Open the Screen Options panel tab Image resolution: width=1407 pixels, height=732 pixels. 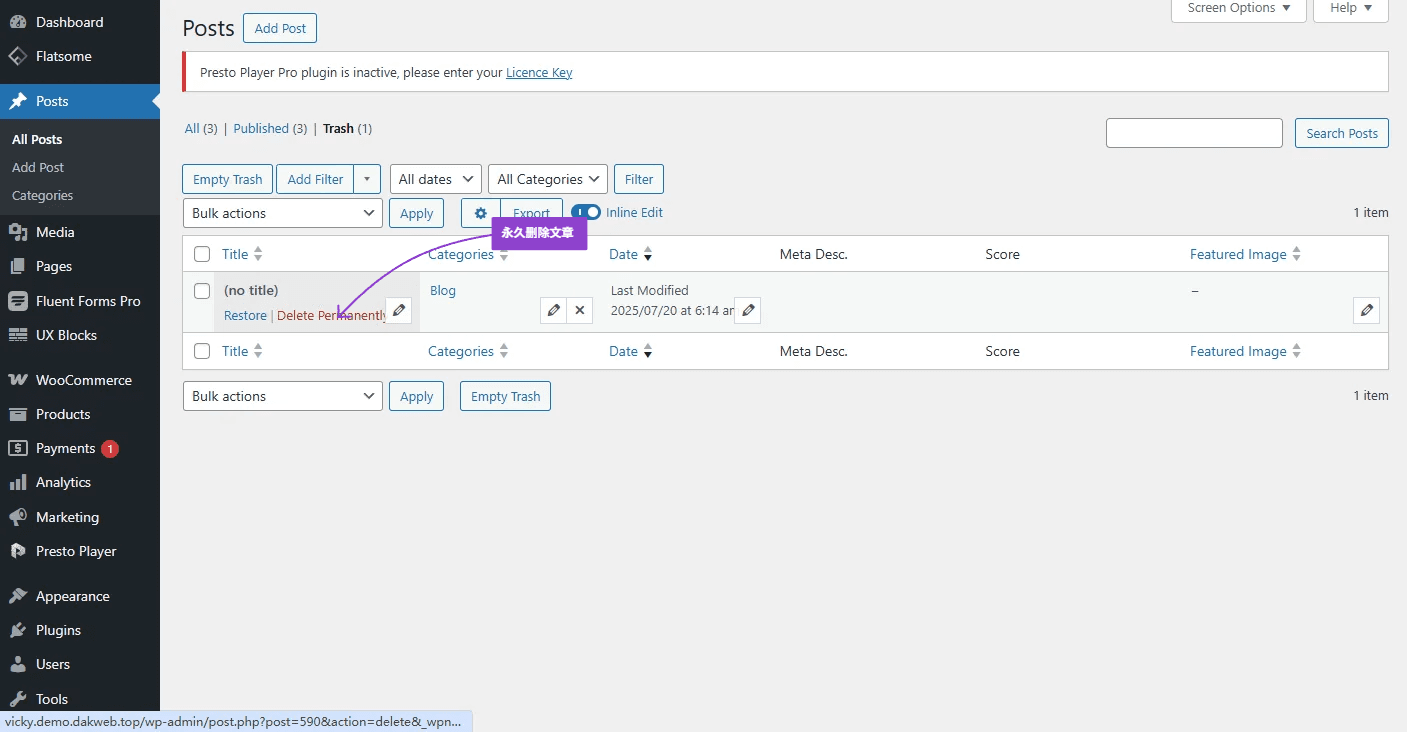pos(1239,8)
